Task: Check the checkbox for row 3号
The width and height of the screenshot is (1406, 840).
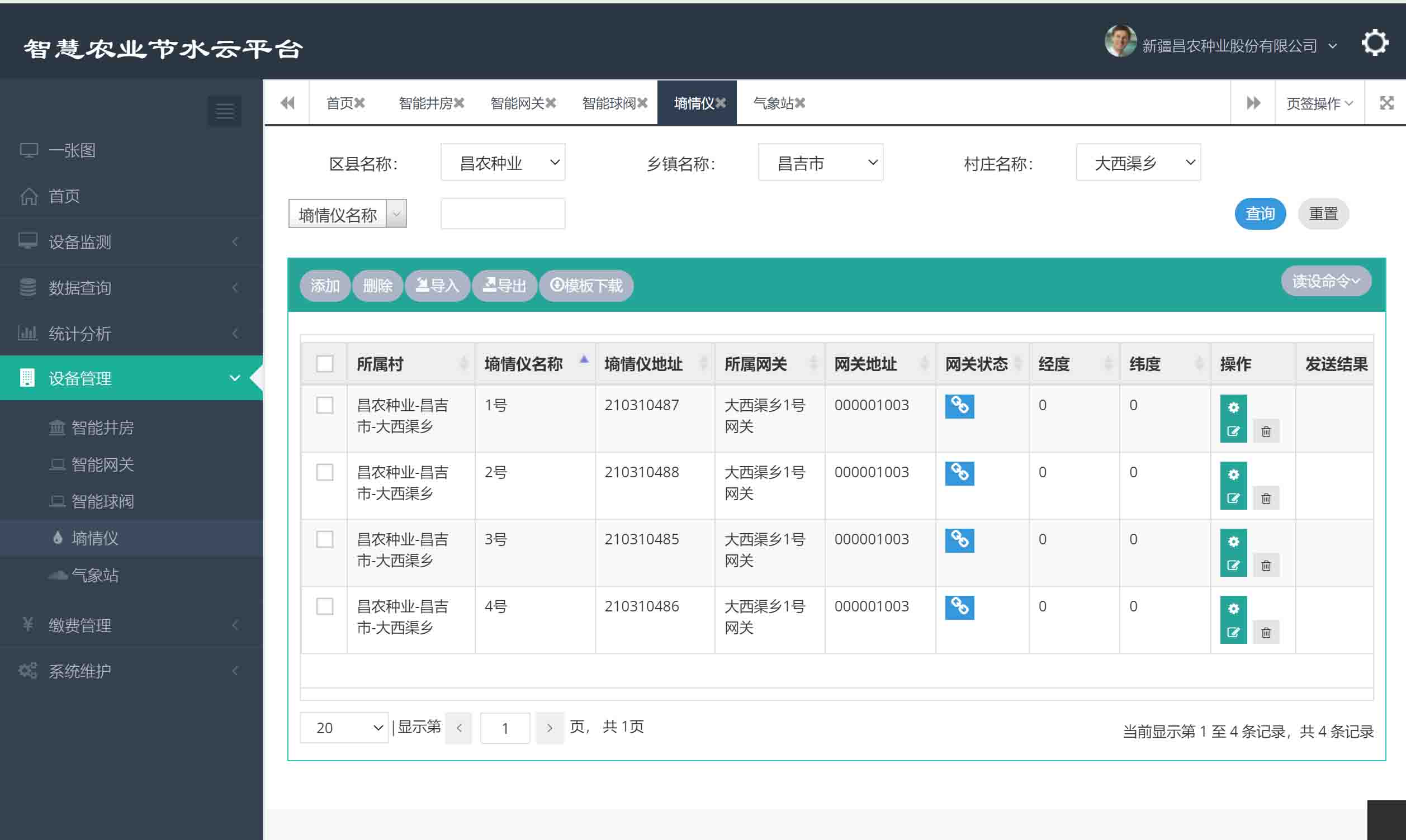Action: click(324, 539)
